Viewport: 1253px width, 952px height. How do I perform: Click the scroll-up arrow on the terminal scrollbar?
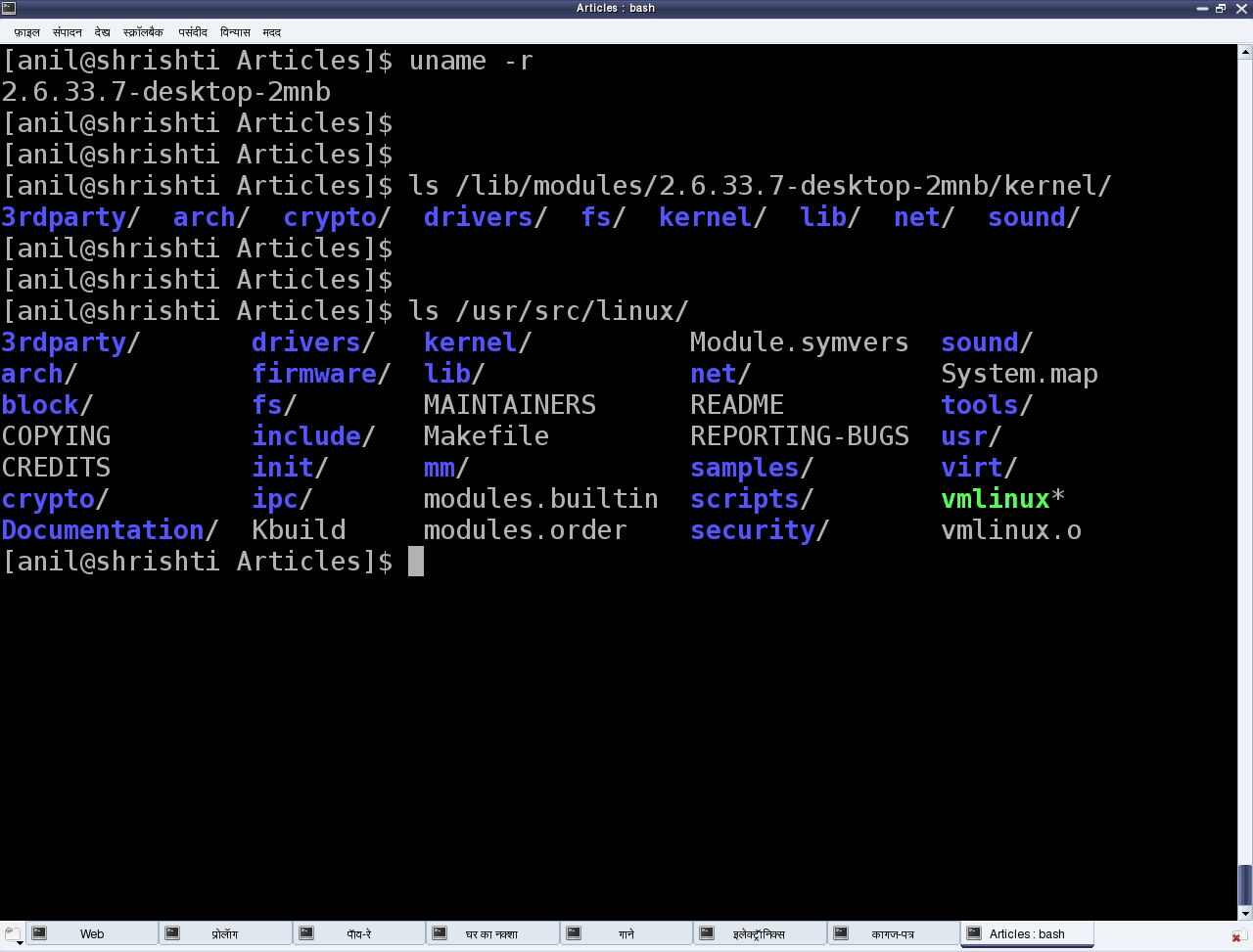click(x=1245, y=50)
